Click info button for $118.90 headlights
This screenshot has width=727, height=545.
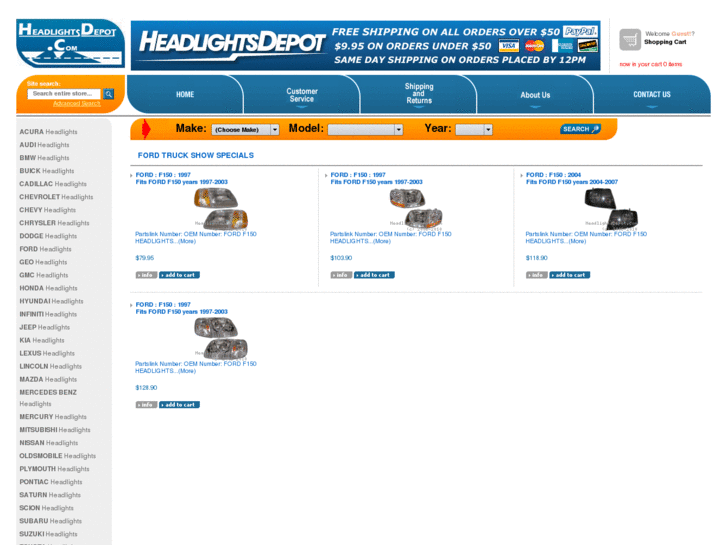(537, 275)
